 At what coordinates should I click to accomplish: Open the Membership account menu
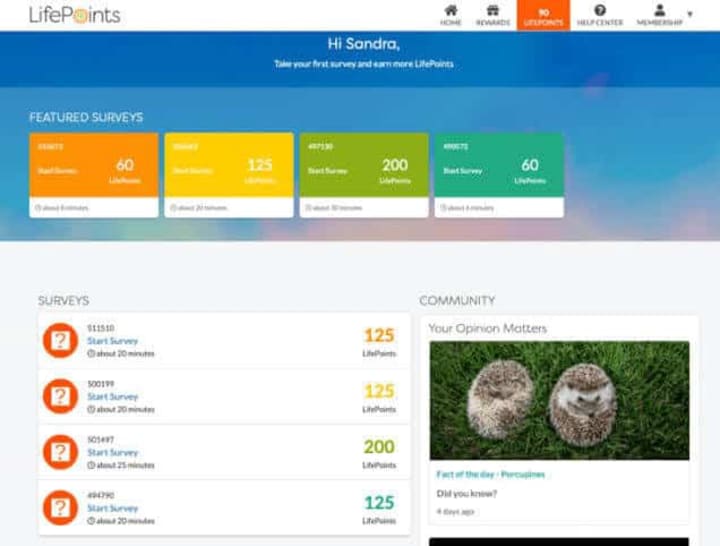[x=660, y=15]
